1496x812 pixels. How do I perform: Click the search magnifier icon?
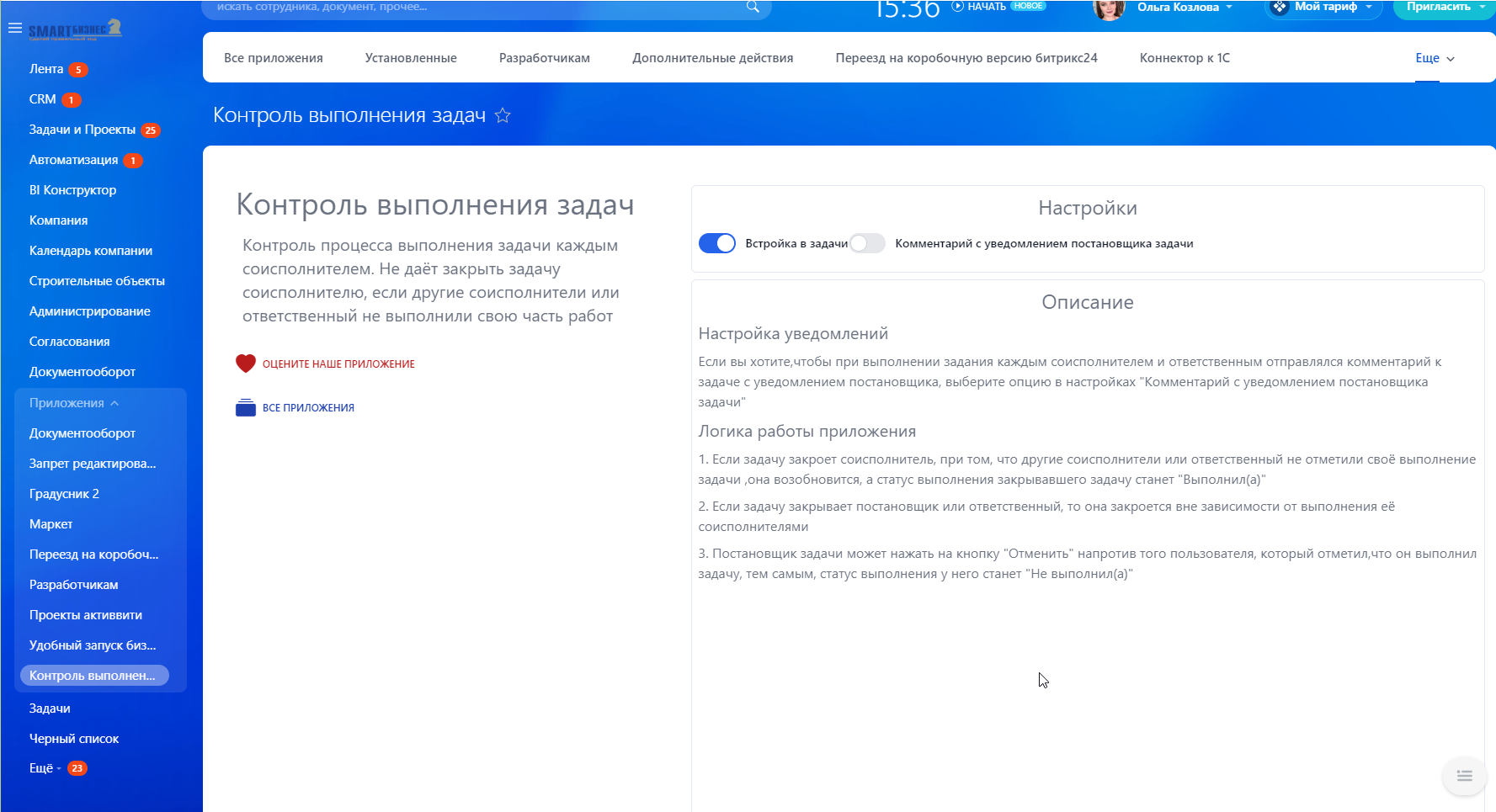pos(753,7)
